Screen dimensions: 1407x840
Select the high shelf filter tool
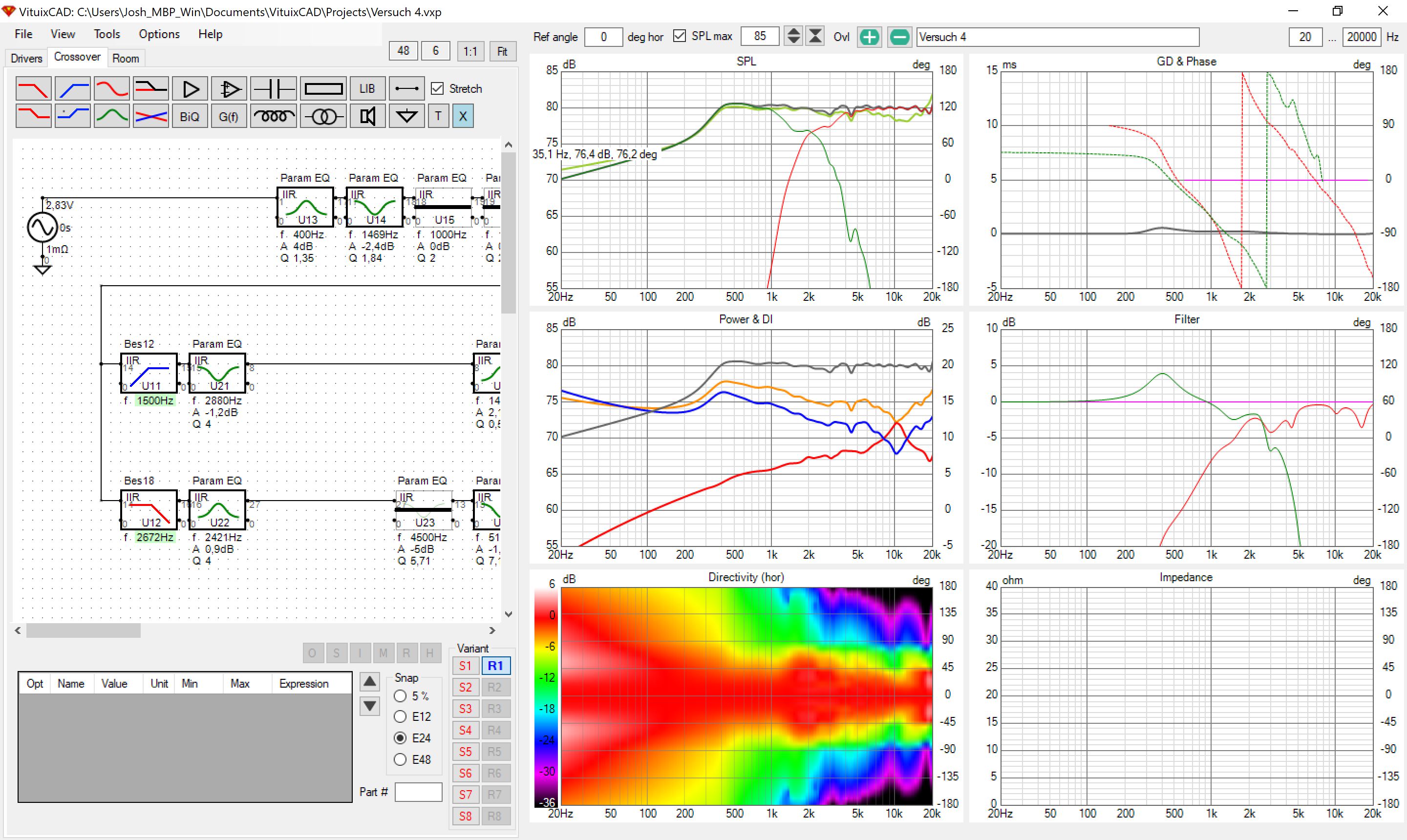[x=72, y=116]
